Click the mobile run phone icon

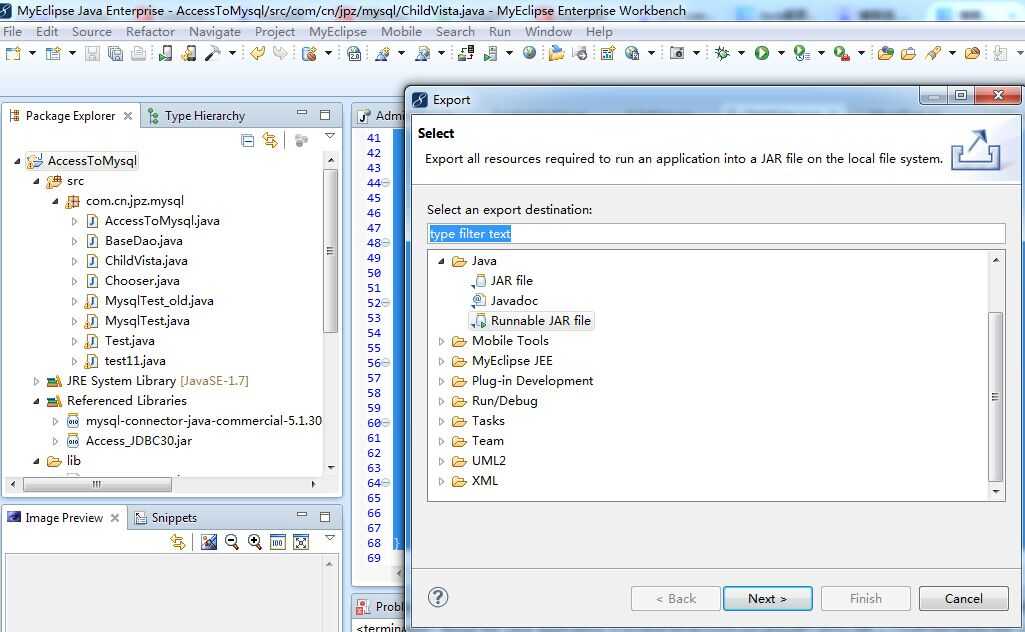point(165,54)
